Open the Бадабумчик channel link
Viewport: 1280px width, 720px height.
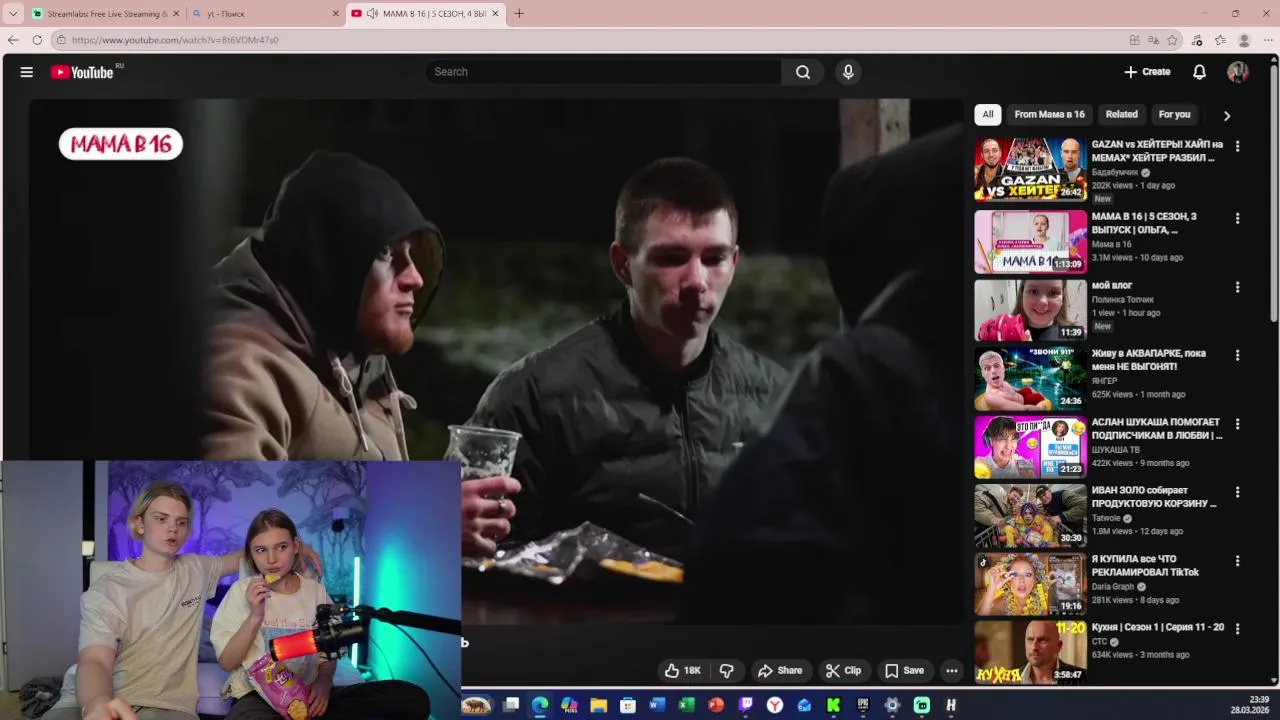pyautogui.click(x=1115, y=172)
